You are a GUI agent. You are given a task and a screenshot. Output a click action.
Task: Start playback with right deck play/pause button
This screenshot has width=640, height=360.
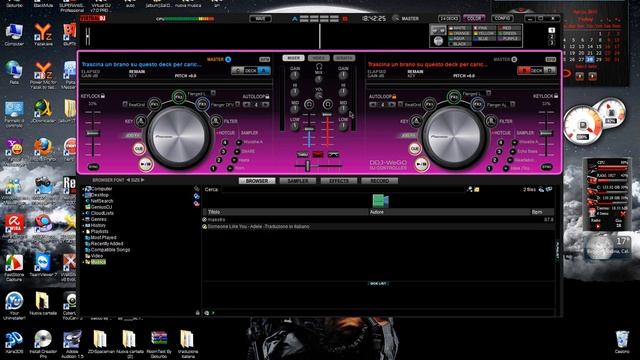point(421,164)
